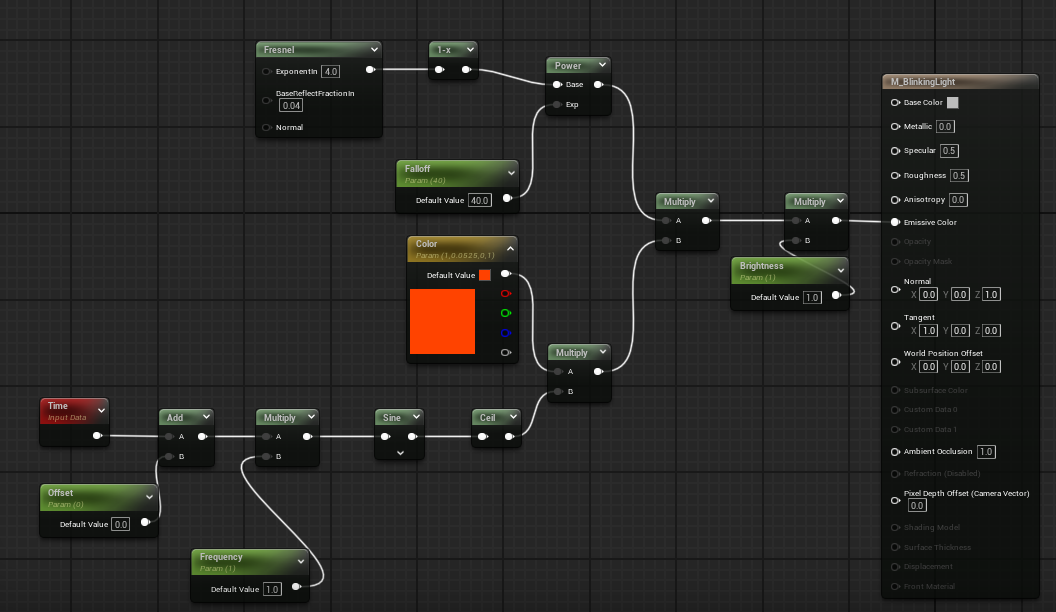Click the Emissive Color input pin
The image size is (1056, 612).
(895, 222)
